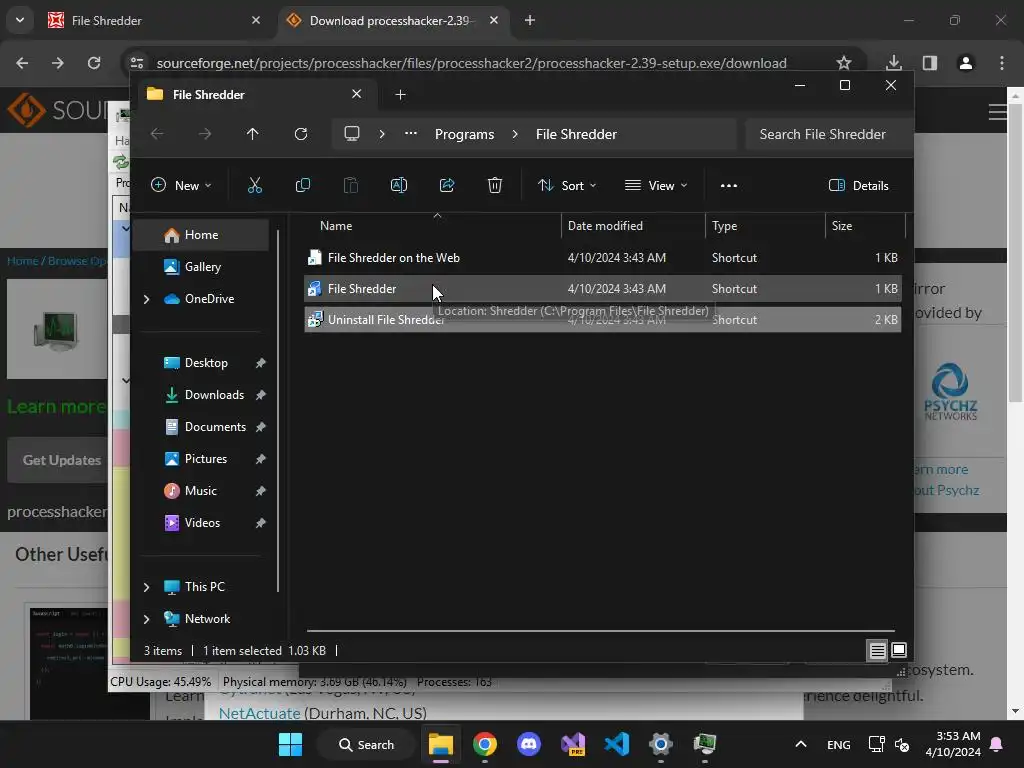This screenshot has height=768, width=1024.
Task: Click the Copy icon in Explorer toolbar
Action: [302, 185]
